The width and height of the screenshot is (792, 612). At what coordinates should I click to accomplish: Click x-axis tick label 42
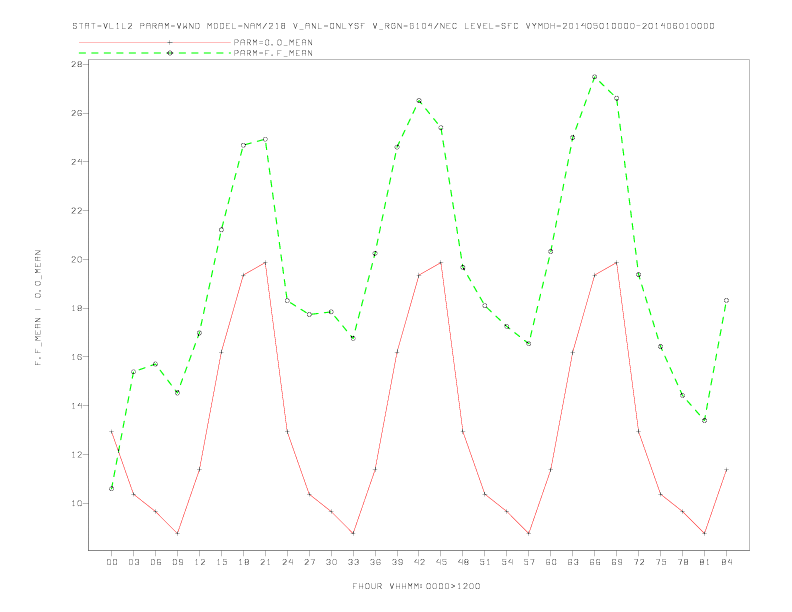pyautogui.click(x=419, y=562)
